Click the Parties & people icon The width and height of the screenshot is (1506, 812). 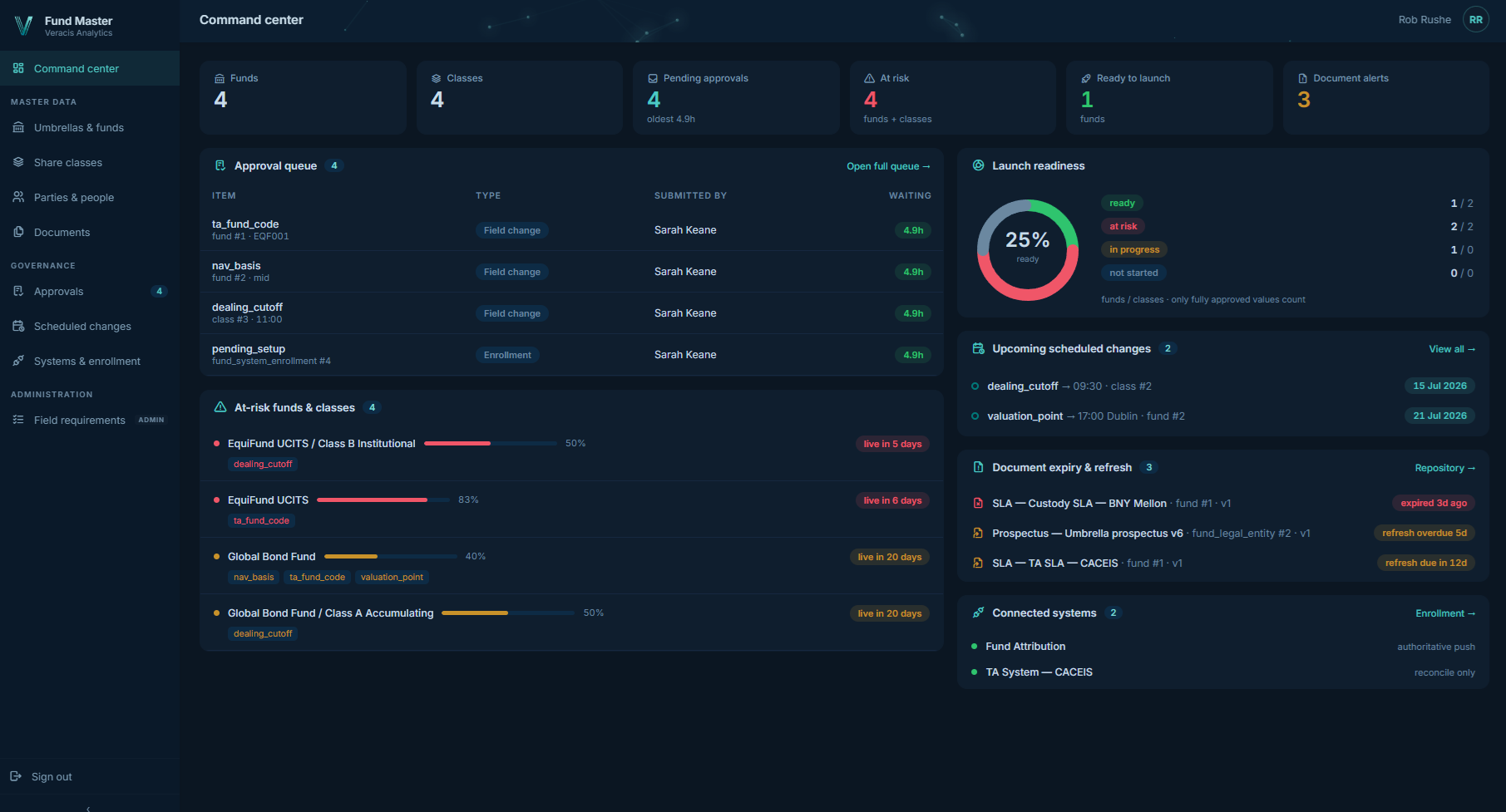(x=18, y=197)
